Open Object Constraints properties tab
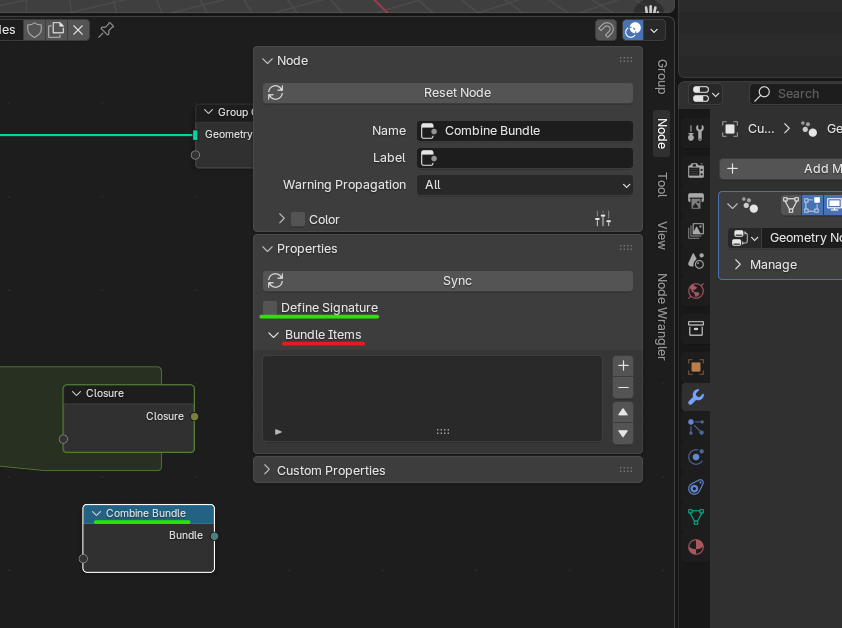This screenshot has width=842, height=628. pos(696,487)
